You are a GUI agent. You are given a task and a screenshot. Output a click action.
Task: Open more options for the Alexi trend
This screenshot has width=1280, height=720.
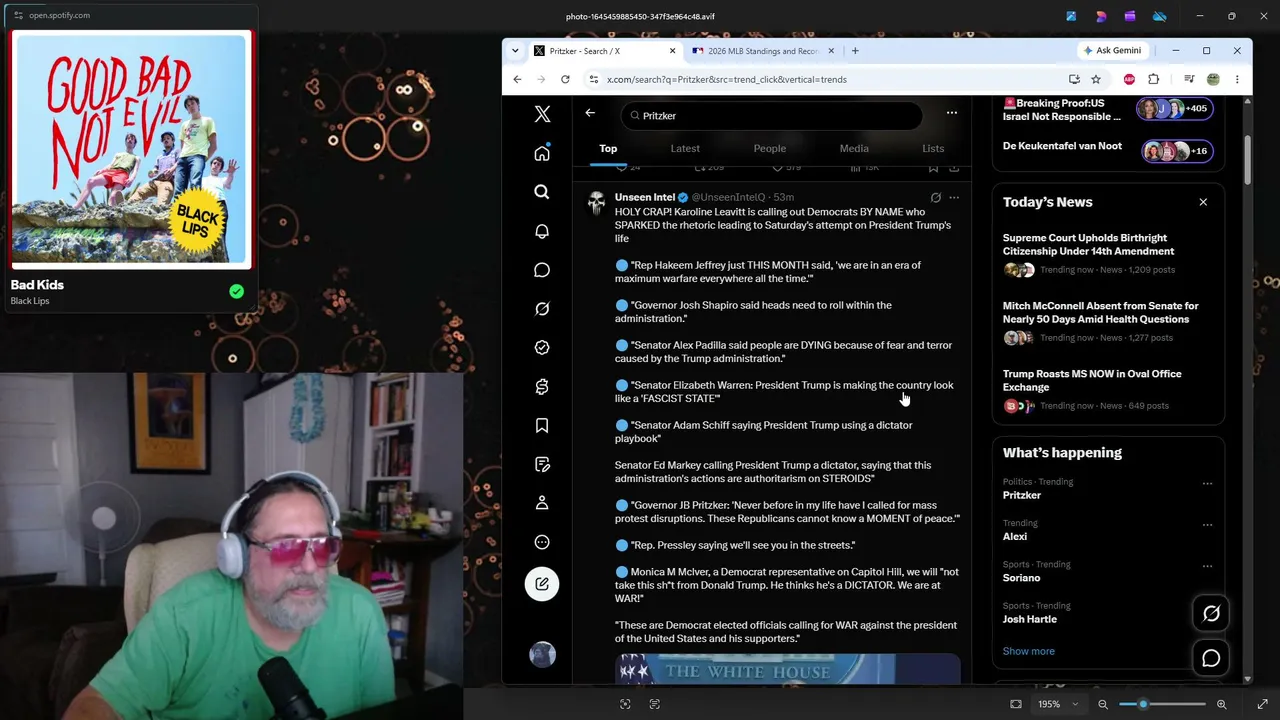point(1207,525)
